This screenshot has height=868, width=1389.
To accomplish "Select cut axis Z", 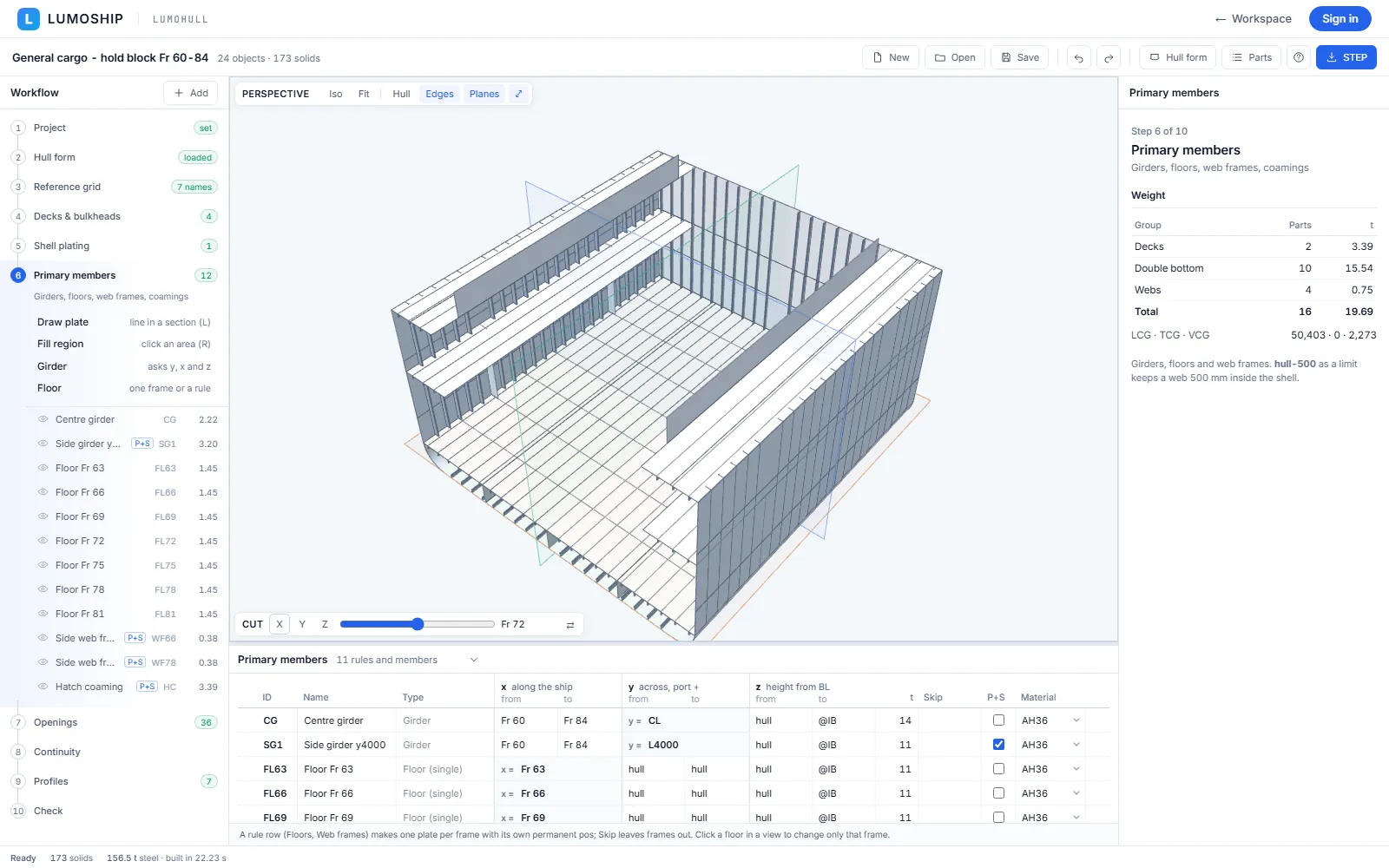I will 325,624.
